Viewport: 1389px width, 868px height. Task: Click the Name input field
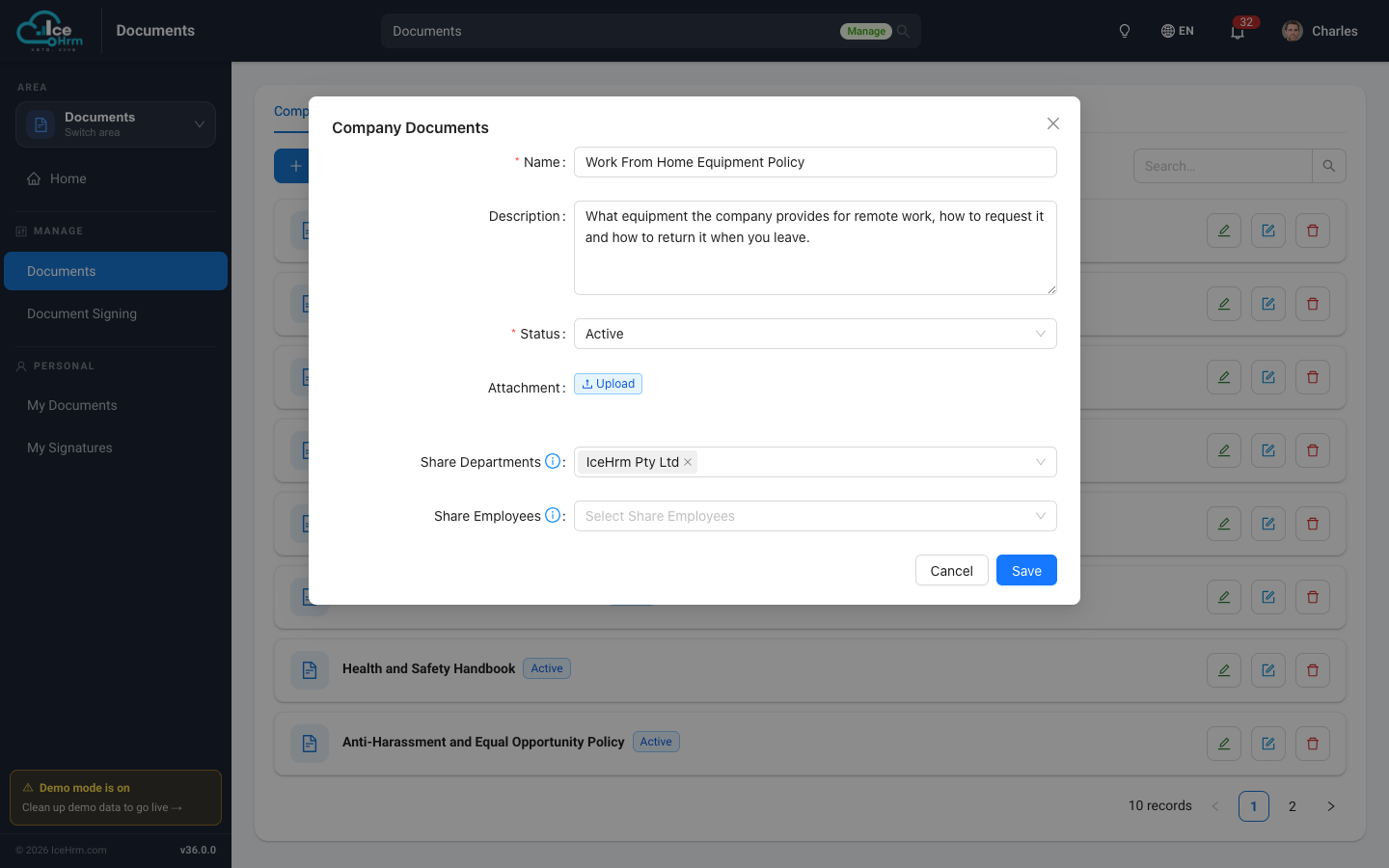click(x=815, y=162)
